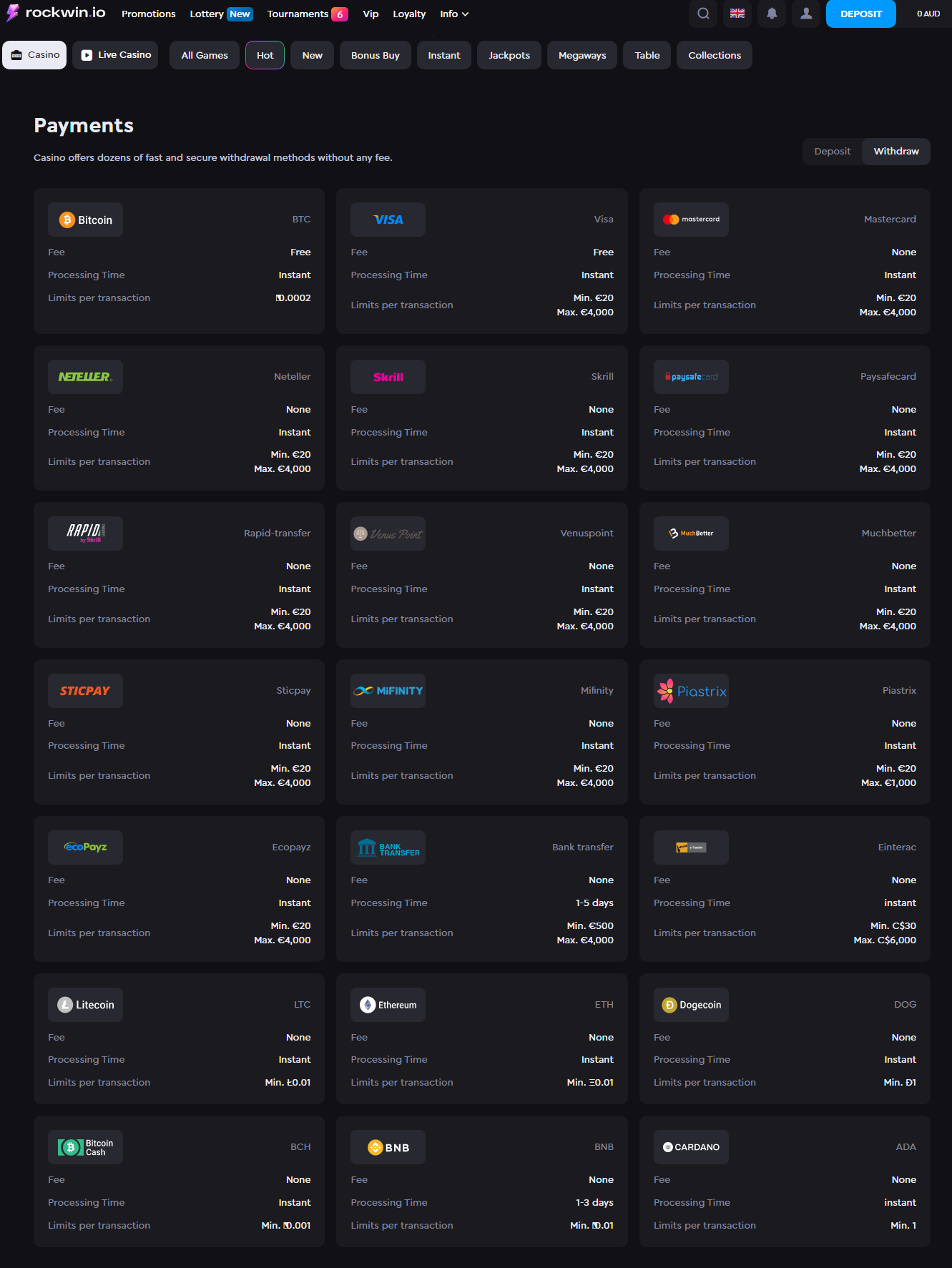Click the Bitcoin Cash logo
This screenshot has width=952, height=1268.
tap(85, 1147)
